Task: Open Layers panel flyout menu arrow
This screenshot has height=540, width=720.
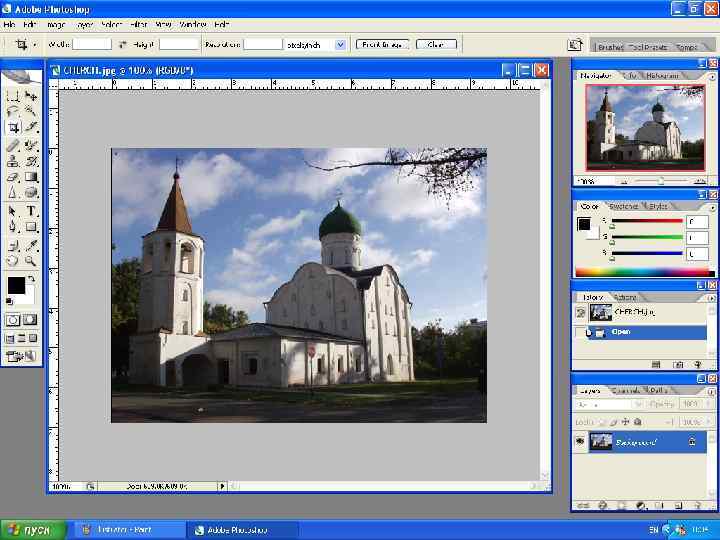Action: click(x=711, y=391)
